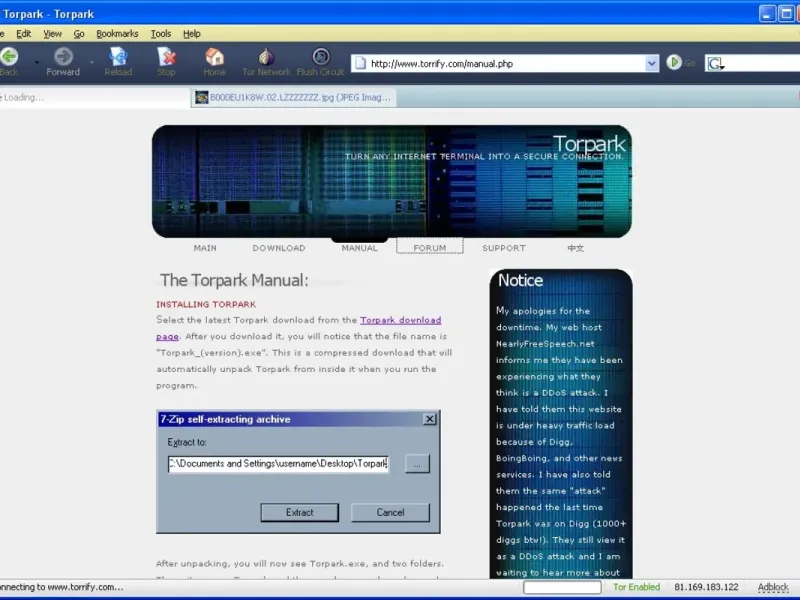Open the Tools menu

tap(161, 34)
